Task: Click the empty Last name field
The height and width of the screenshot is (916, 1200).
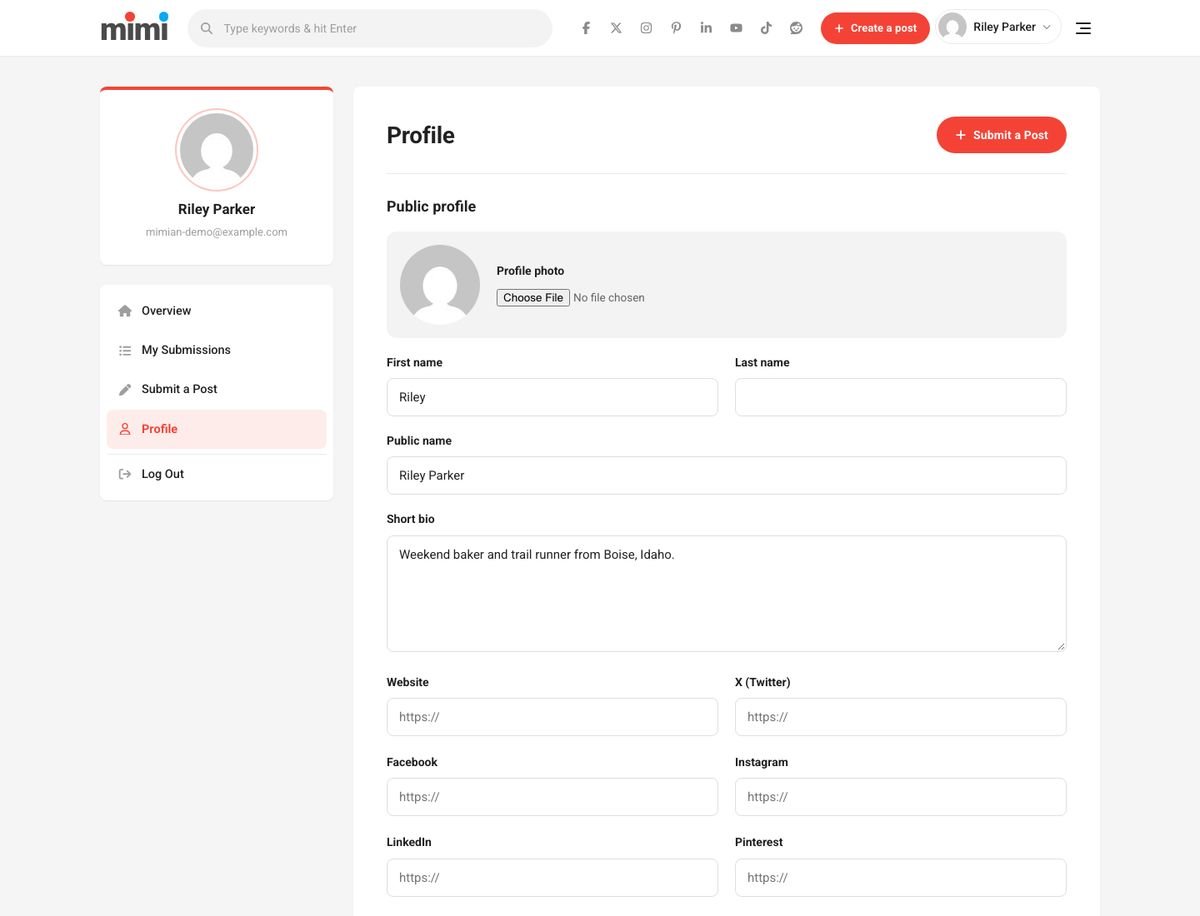Action: pos(900,397)
